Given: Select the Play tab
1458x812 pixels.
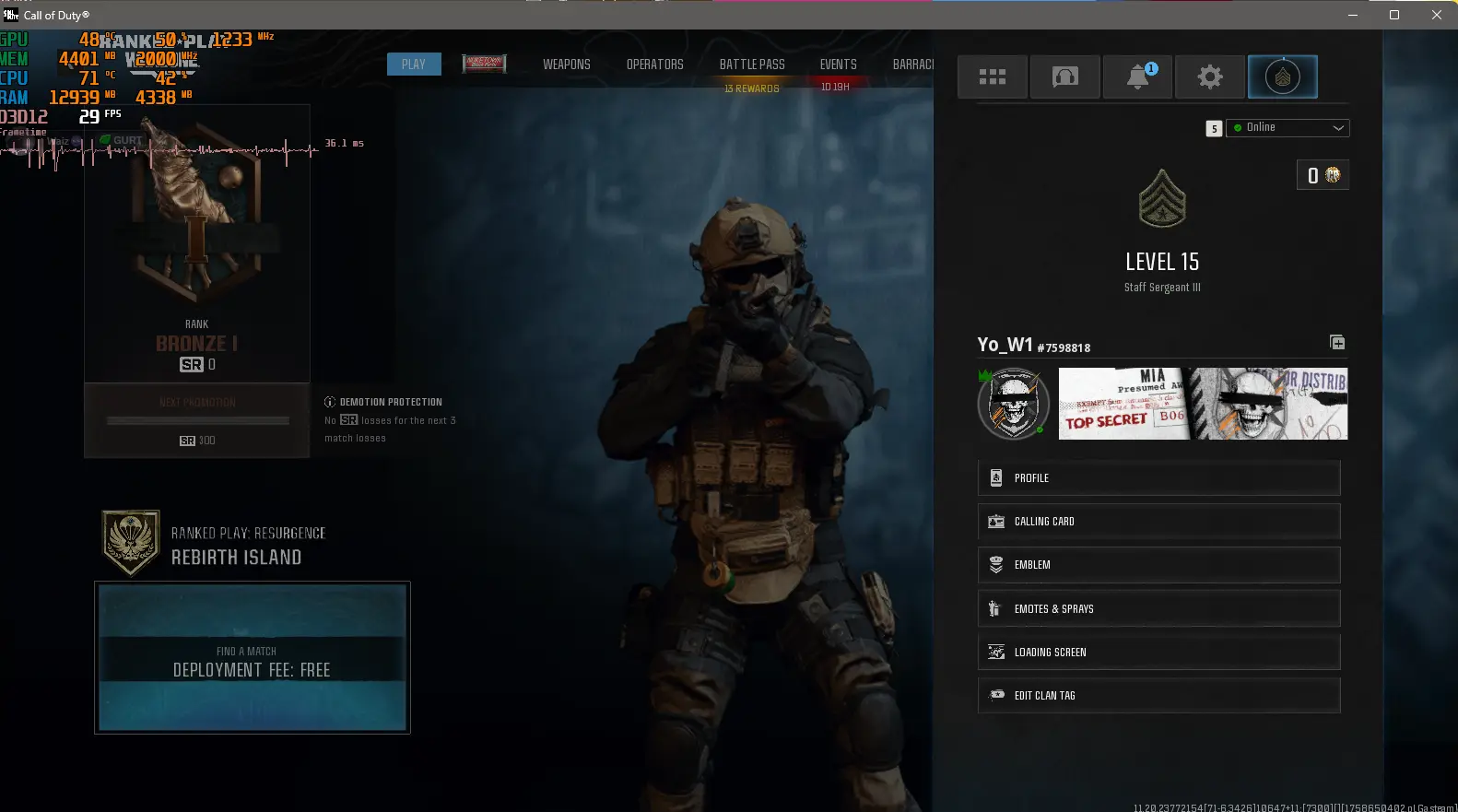Looking at the screenshot, I should point(414,65).
